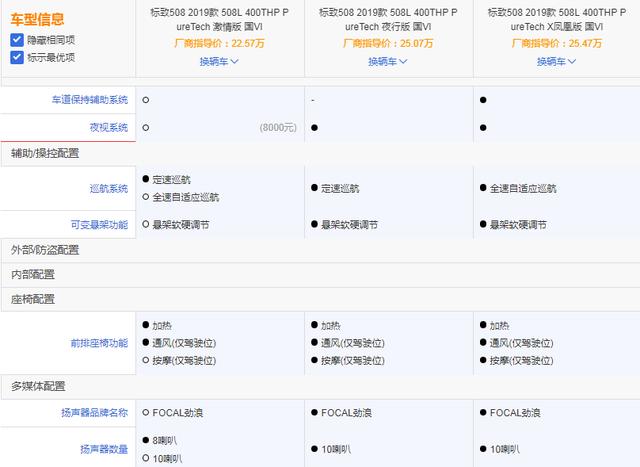Click the 夜行版 国VI model title
The width and height of the screenshot is (640, 467).
388,20
